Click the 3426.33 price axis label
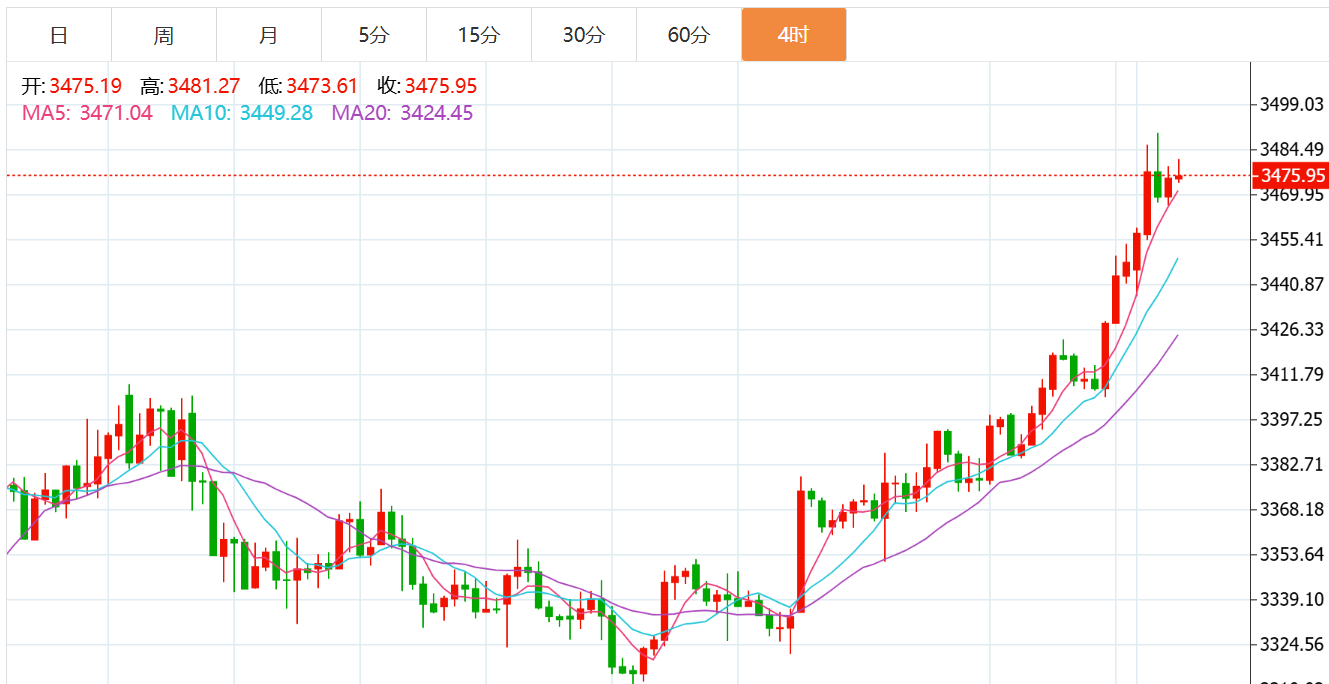 pos(1292,329)
